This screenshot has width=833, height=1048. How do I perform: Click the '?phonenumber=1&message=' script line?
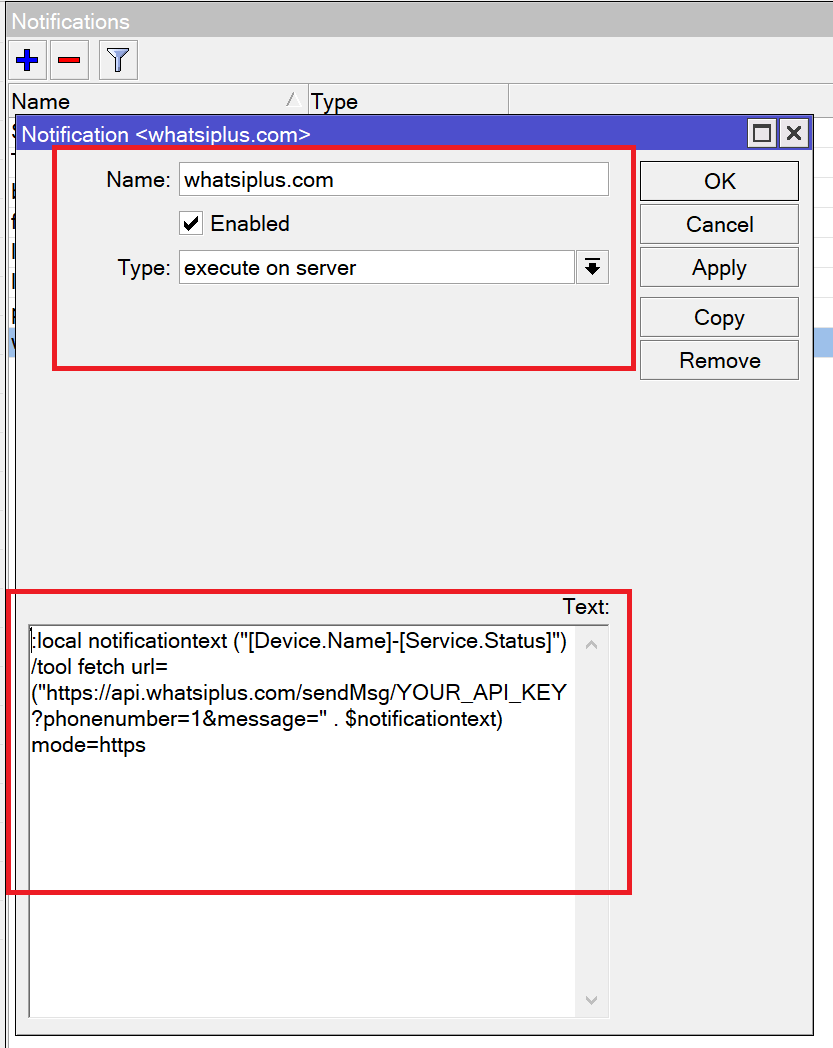pyautogui.click(x=267, y=719)
